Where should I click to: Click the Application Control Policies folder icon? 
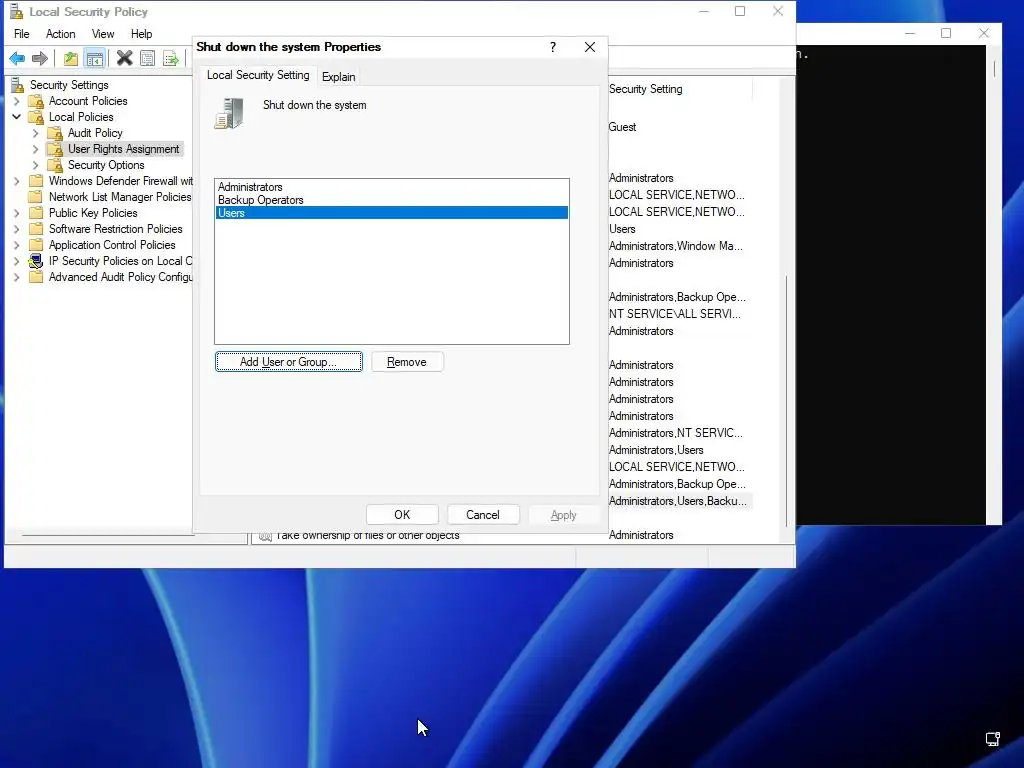coord(37,245)
